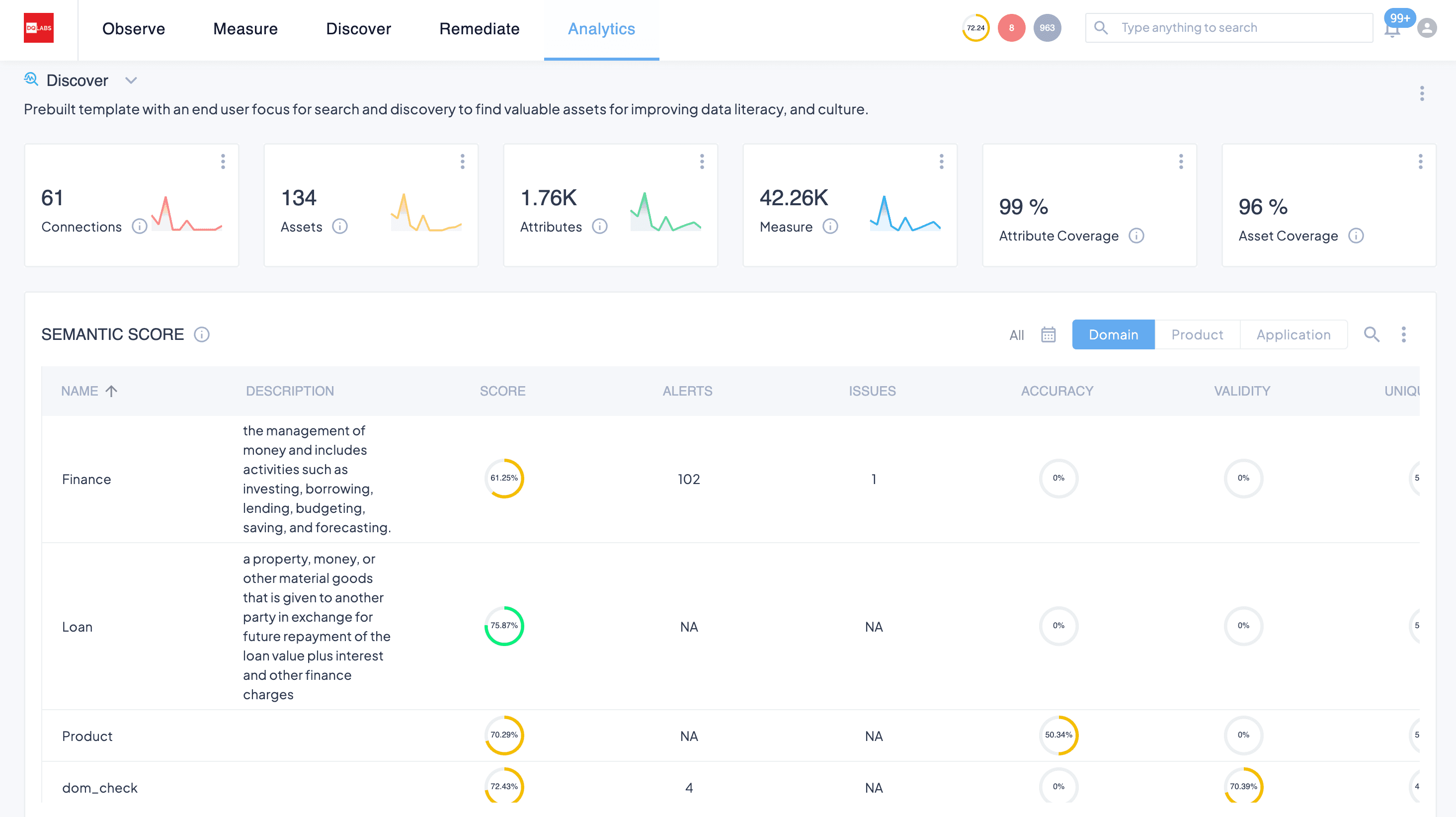Viewport: 1456px width, 817px height.
Task: Click the info icon beside SEMANTIC SCORE heading
Action: [202, 334]
